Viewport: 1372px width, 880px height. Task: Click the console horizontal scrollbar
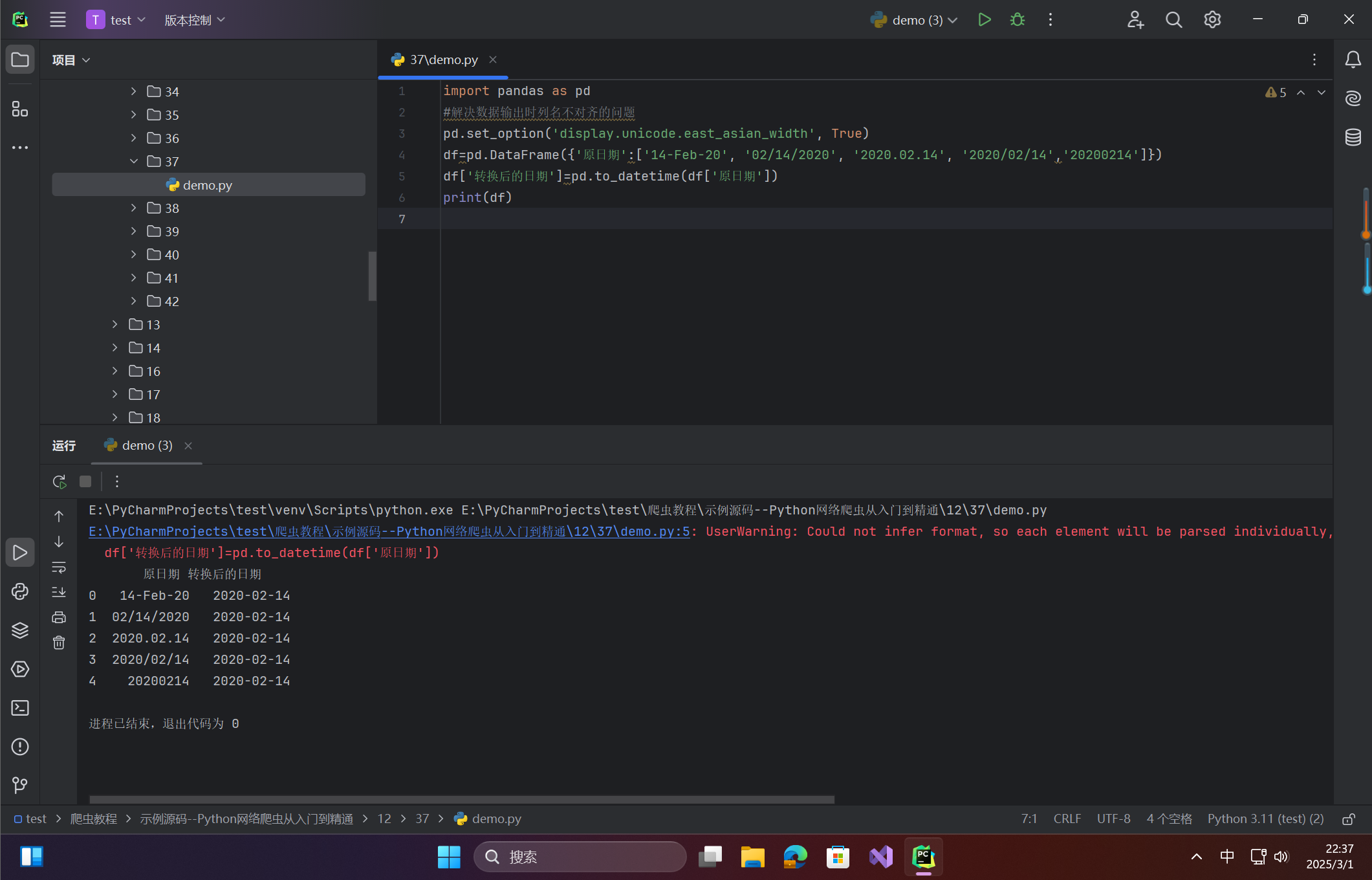point(461,799)
